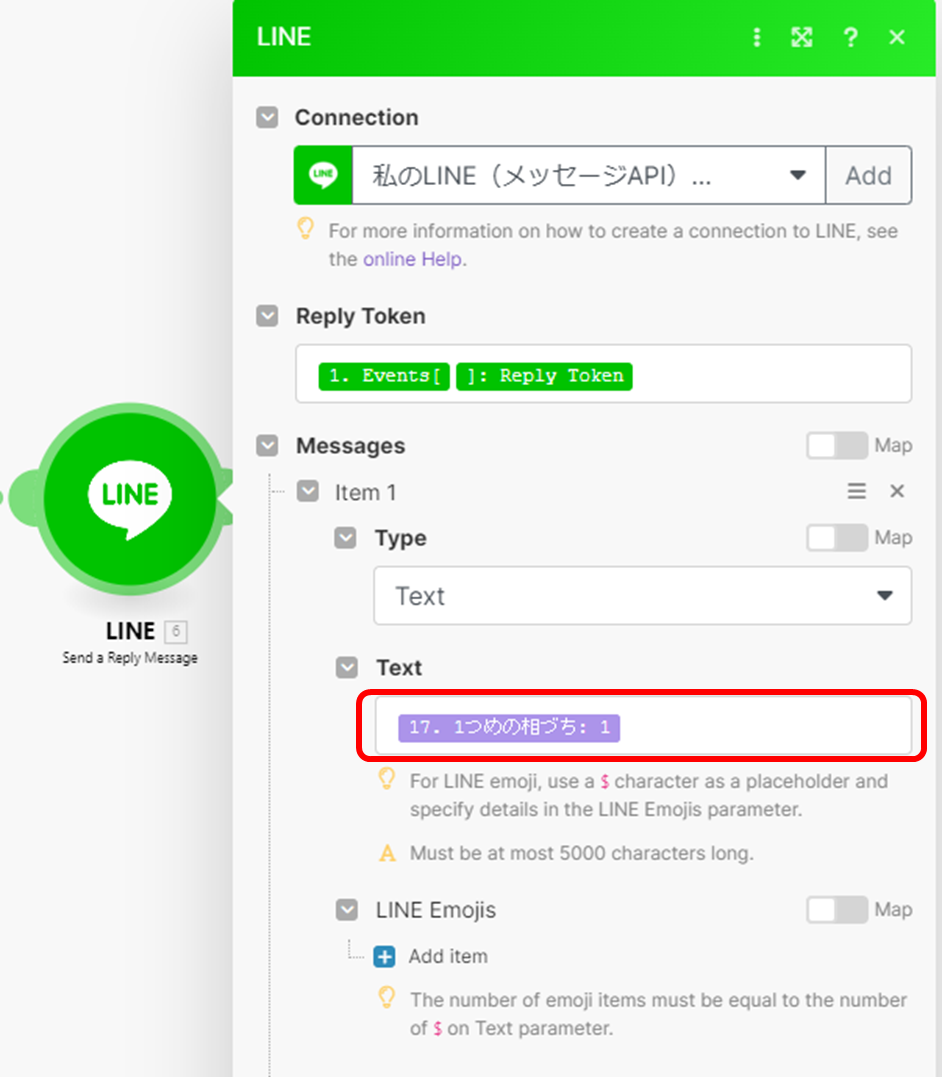942x1077 pixels.
Task: Open the help question mark icon
Action: pos(851,37)
